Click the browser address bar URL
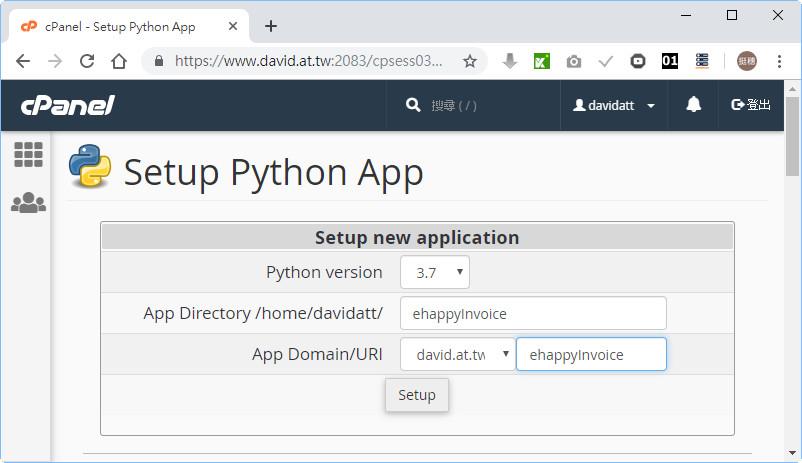802x463 pixels. click(x=308, y=61)
